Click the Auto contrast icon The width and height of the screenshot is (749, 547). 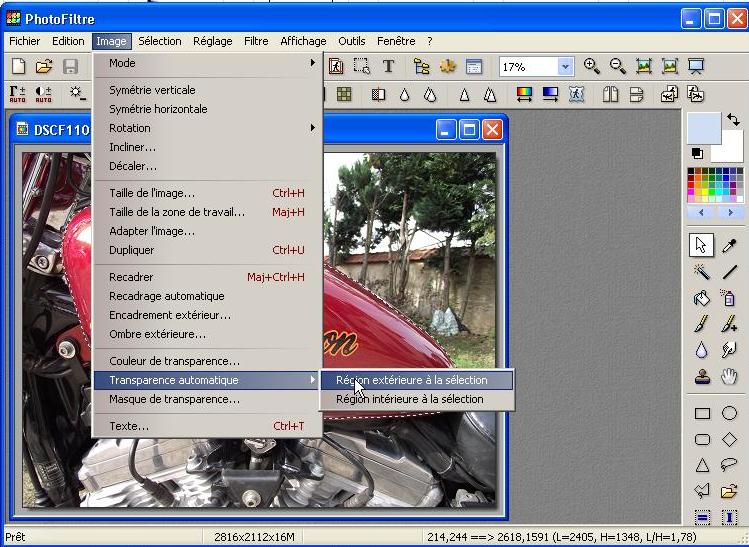[x=43, y=94]
